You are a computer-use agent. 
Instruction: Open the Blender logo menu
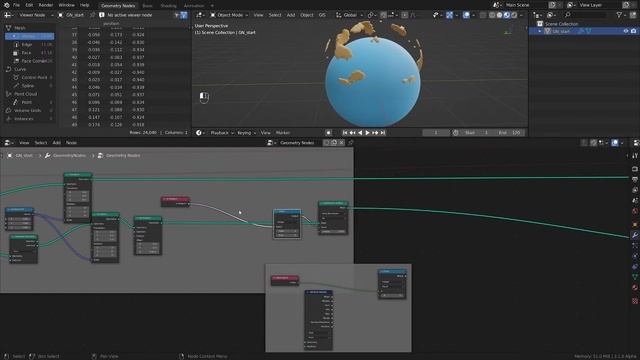pos(7,5)
